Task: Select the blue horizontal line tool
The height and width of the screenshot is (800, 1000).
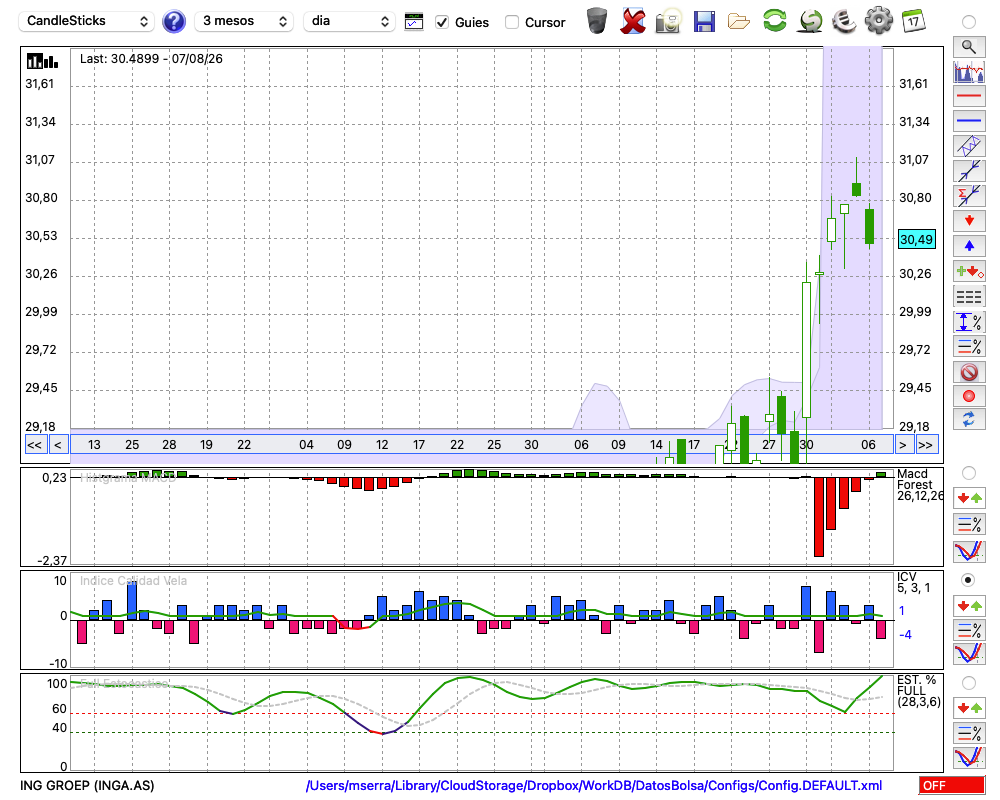Action: [969, 121]
